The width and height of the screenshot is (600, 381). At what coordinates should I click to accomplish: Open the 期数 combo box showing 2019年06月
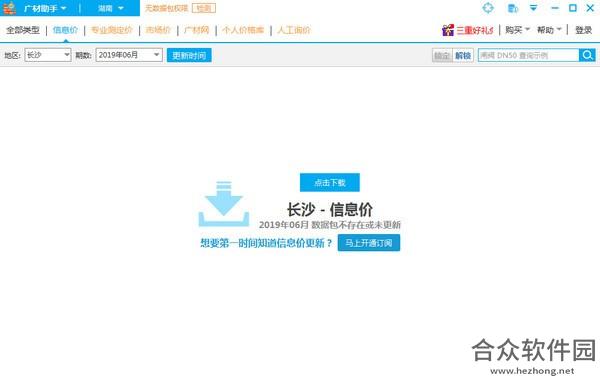[129, 55]
